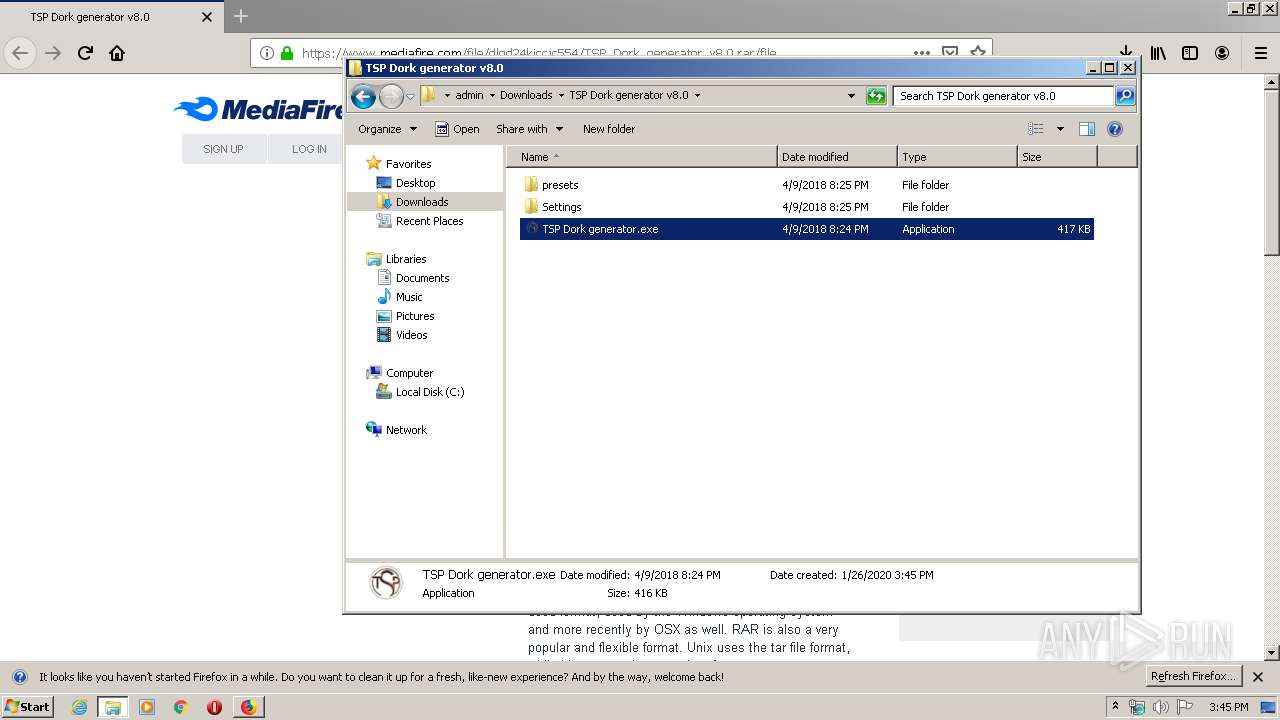Open the Share with menu
The width and height of the screenshot is (1280, 720).
click(529, 129)
